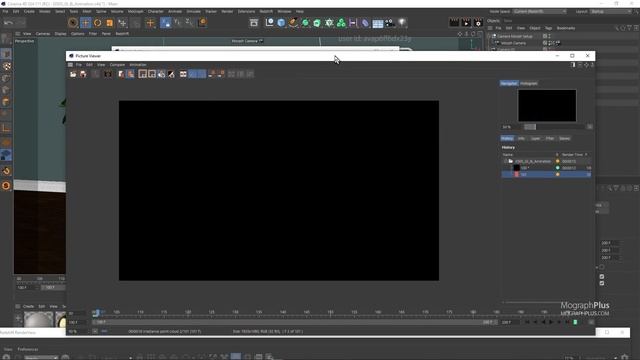640x360 pixels.
Task: Toggle upper checkbox in attributes panel
Action: (602, 276)
